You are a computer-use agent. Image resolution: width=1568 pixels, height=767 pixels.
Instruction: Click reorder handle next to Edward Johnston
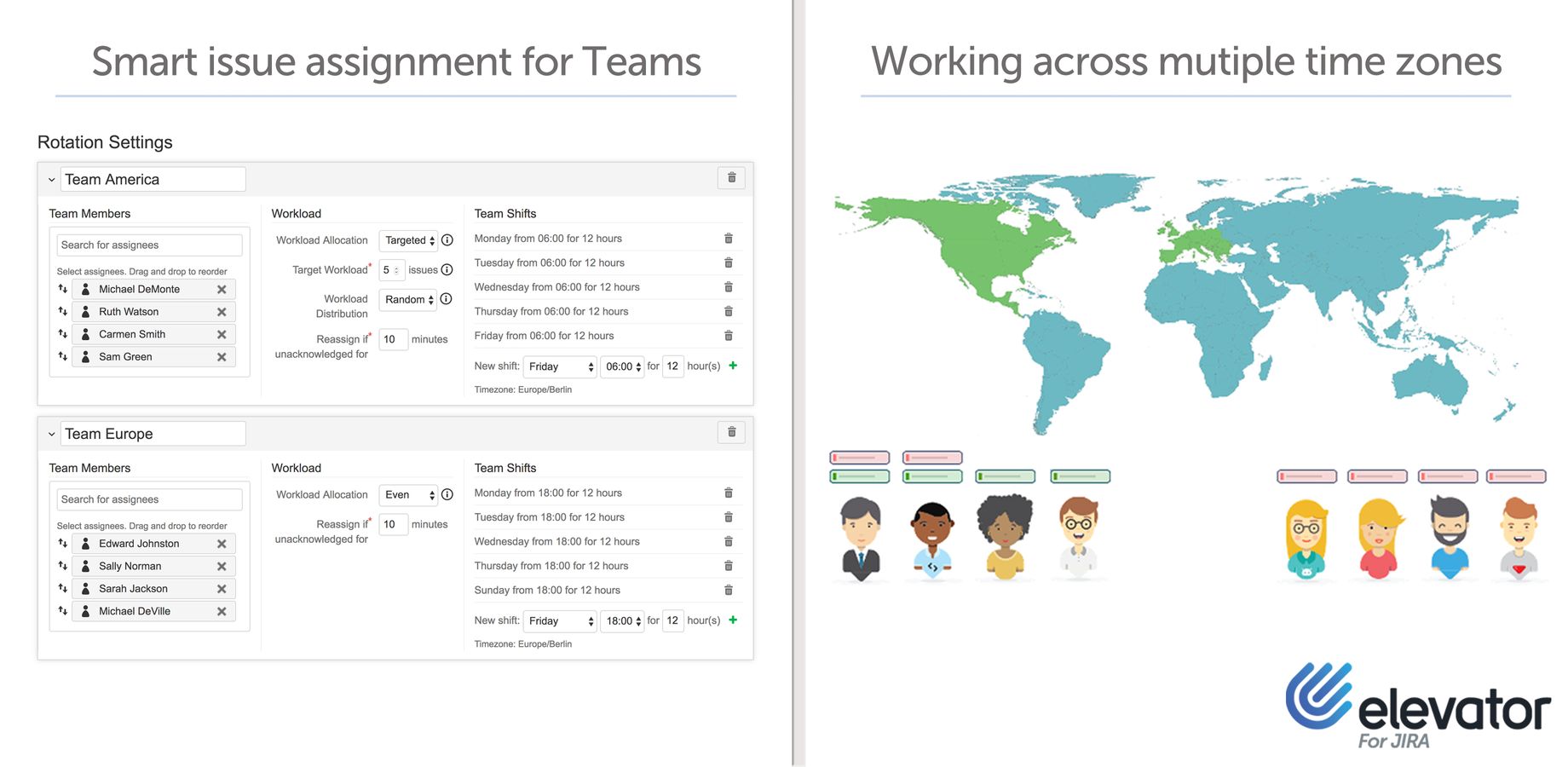click(x=62, y=543)
